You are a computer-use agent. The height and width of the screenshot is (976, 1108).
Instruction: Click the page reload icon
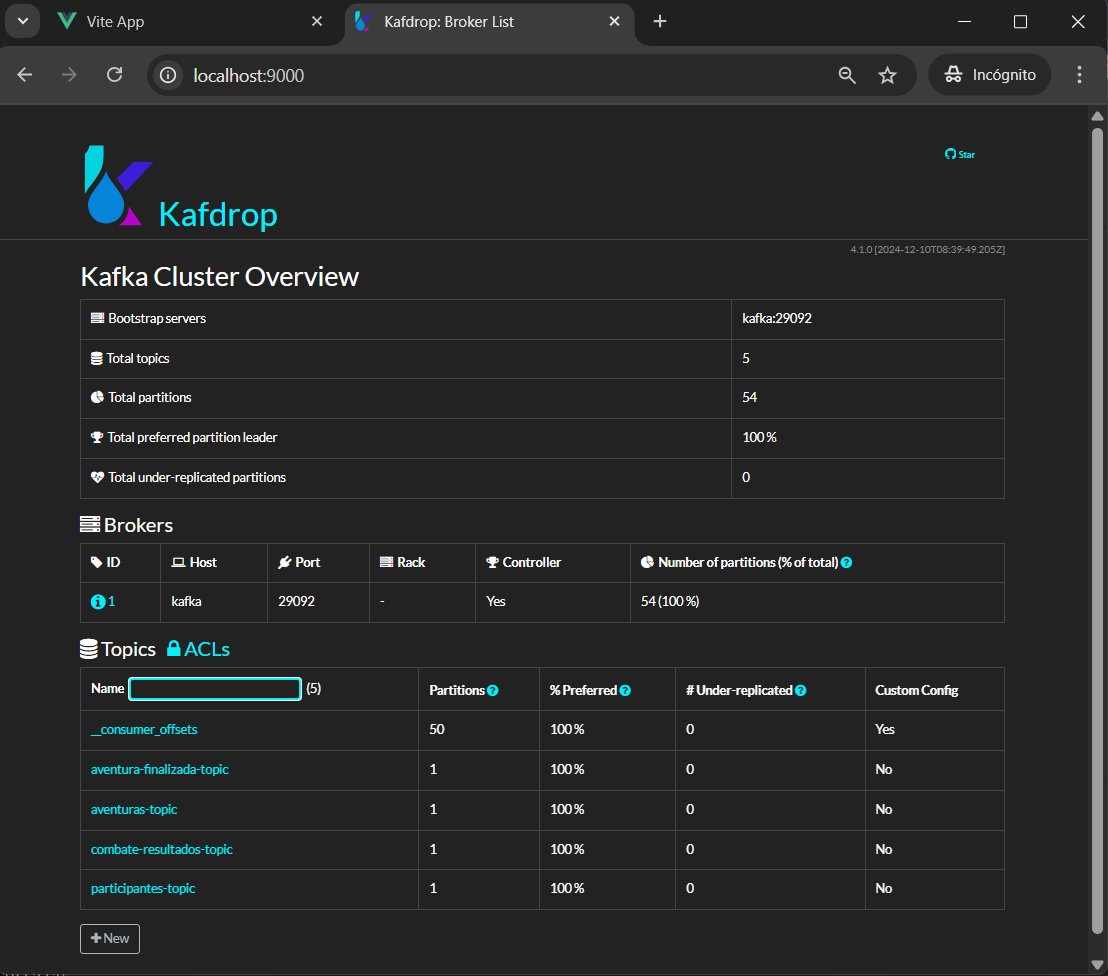click(114, 74)
